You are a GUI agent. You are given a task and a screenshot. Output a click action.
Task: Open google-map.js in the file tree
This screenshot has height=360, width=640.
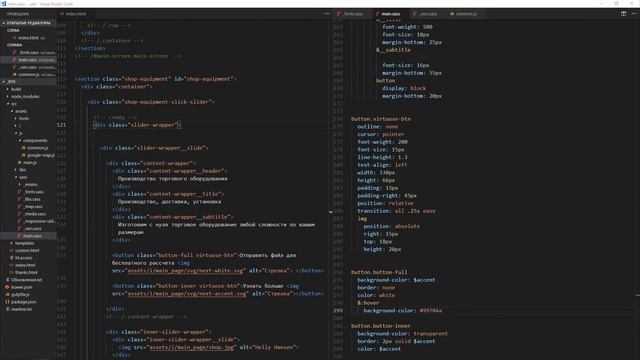pos(40,155)
